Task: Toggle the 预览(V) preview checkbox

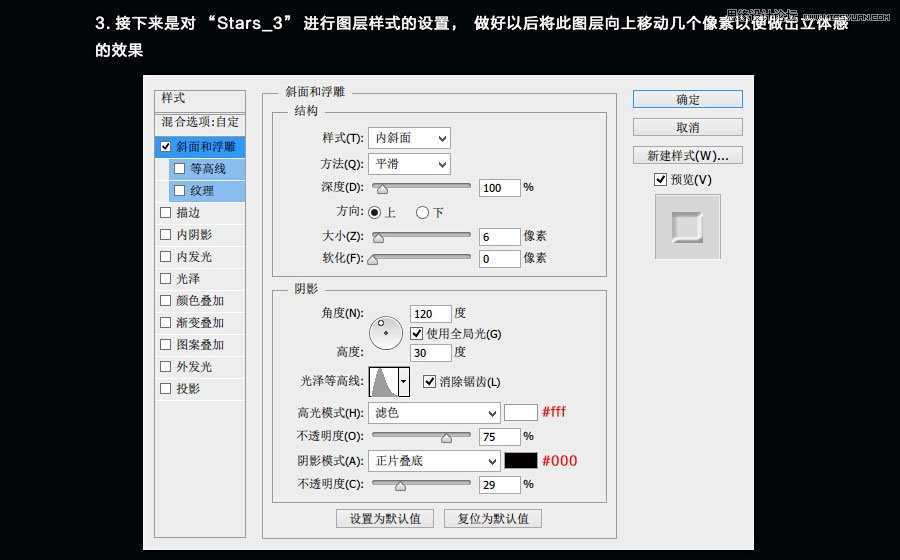Action: 660,180
